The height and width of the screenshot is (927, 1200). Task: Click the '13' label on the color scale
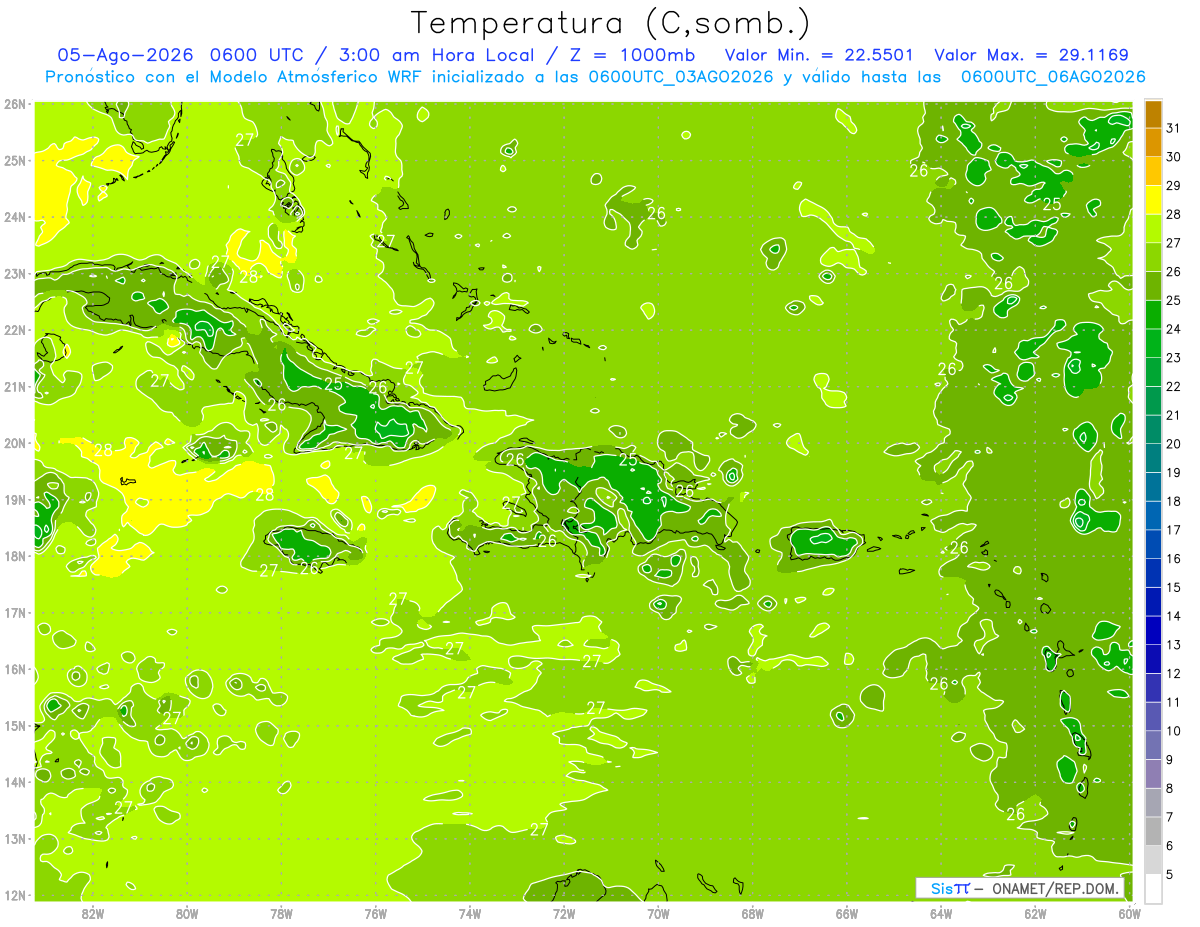click(1174, 645)
